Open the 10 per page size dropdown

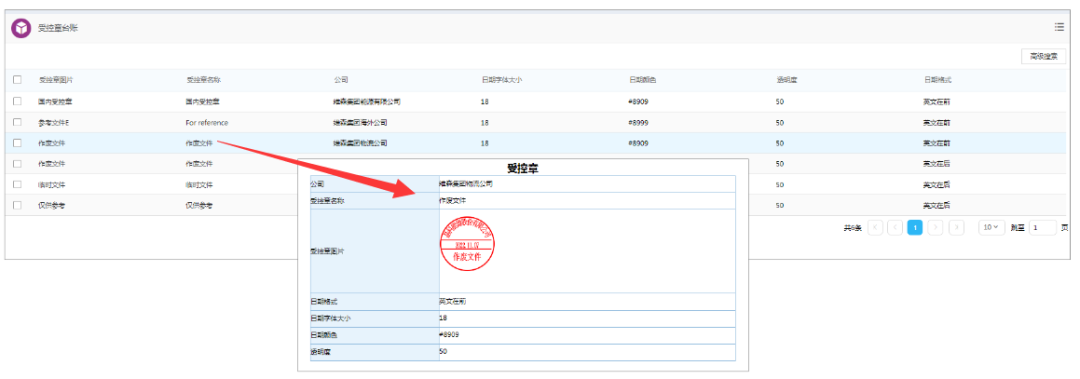992,227
